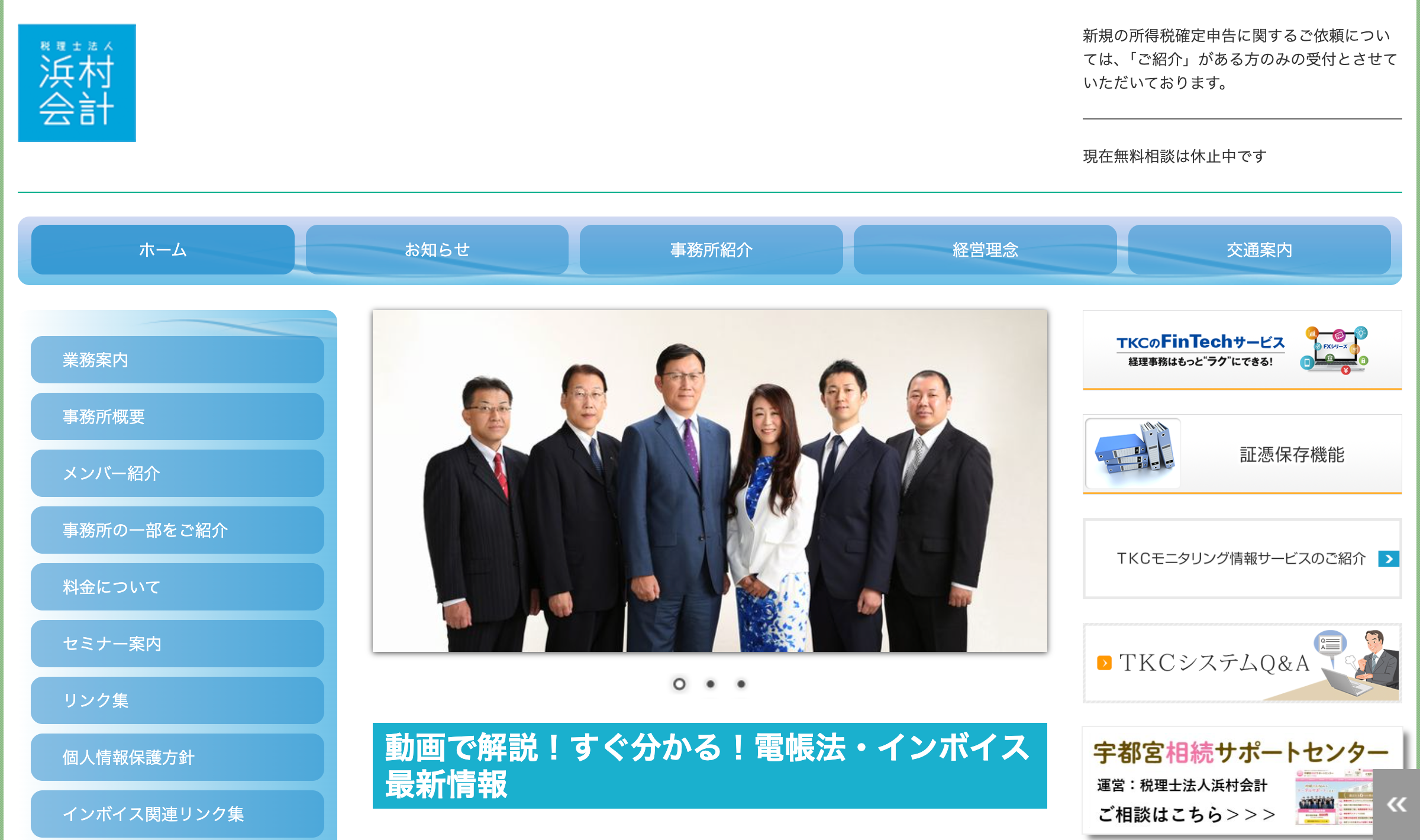Switch to the second slideshow dot
1420x840 pixels.
pos(711,684)
